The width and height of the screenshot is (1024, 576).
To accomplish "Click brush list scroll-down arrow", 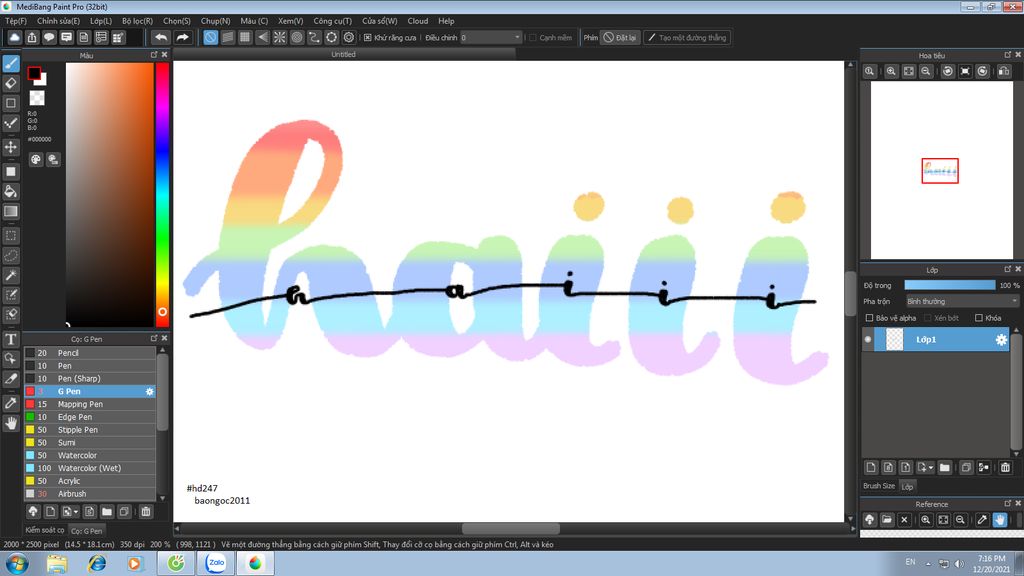I will (162, 498).
